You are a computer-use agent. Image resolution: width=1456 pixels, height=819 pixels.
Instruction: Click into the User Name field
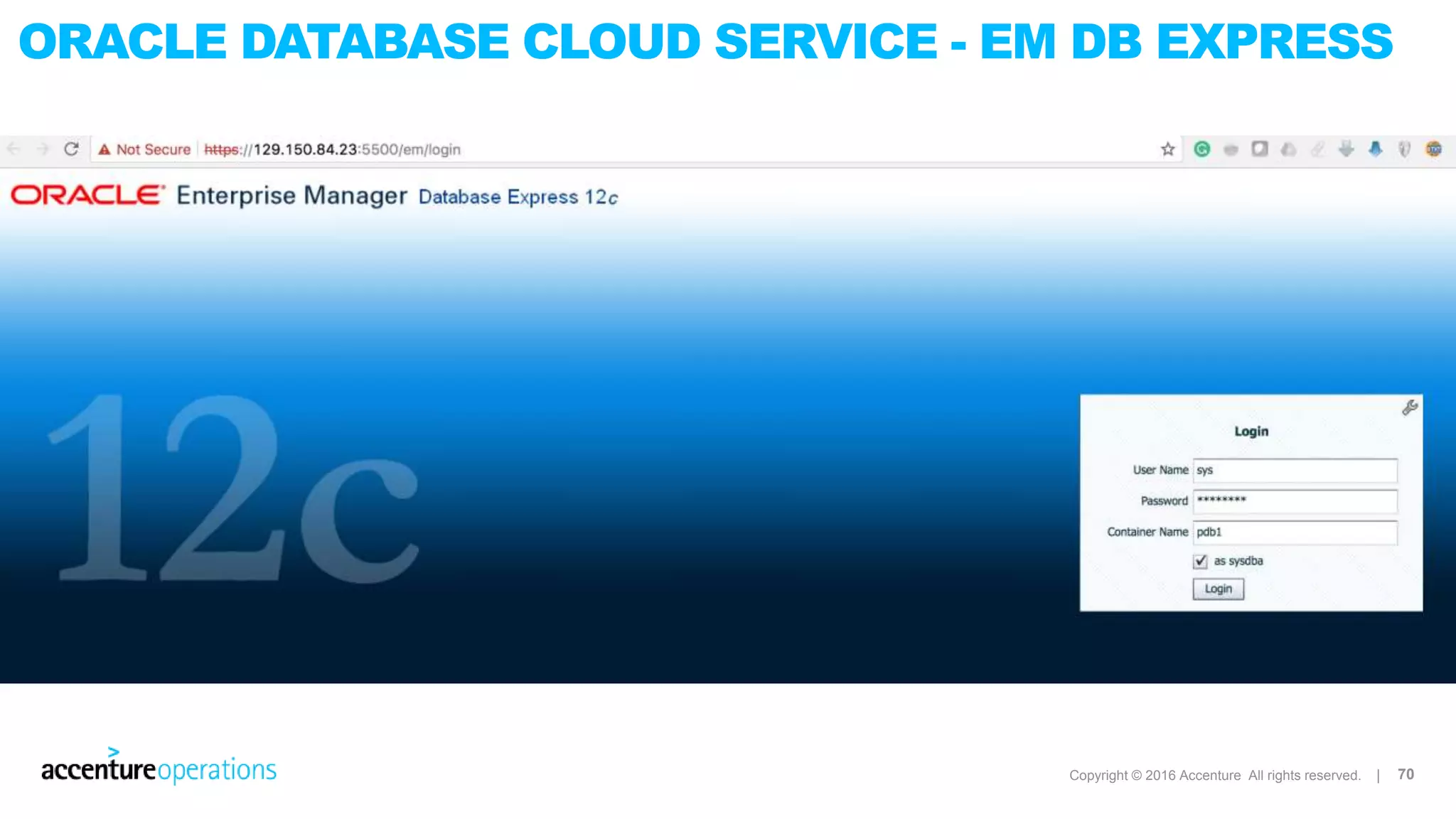tap(1295, 471)
